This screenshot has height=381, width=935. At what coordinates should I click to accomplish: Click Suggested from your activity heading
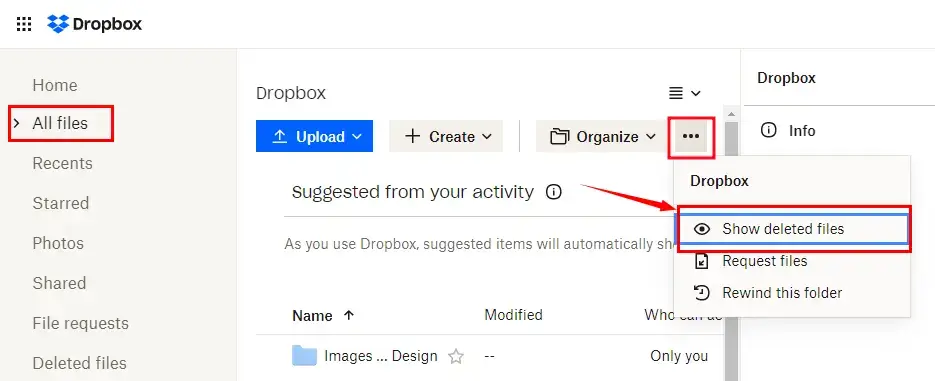[413, 192]
